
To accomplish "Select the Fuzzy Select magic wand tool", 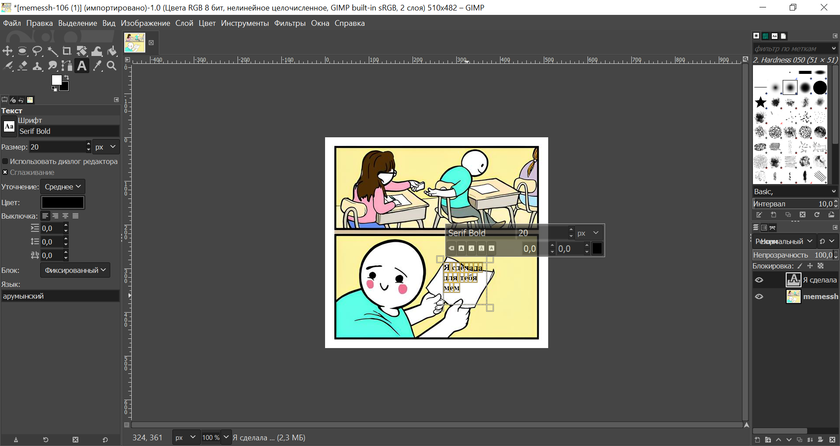I will coord(52,51).
